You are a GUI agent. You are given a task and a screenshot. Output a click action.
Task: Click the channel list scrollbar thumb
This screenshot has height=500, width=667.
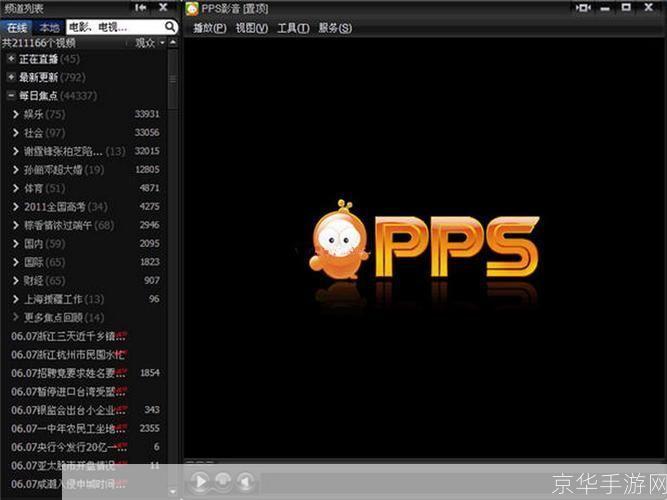tap(173, 80)
